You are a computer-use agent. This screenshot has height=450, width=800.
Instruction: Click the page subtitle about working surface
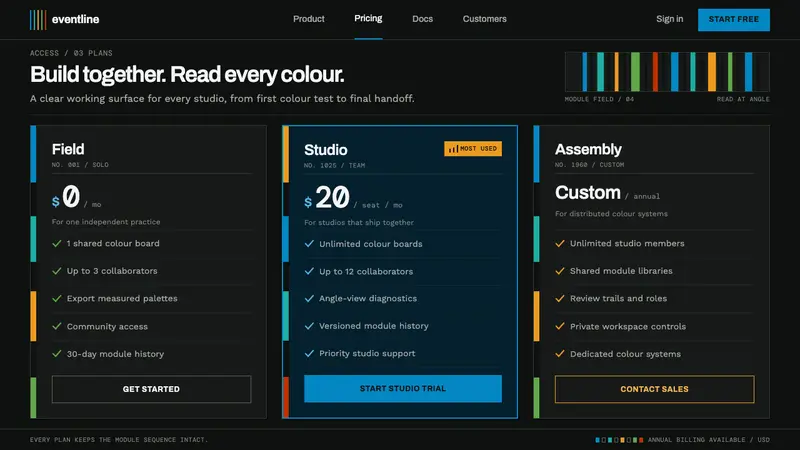[222, 98]
